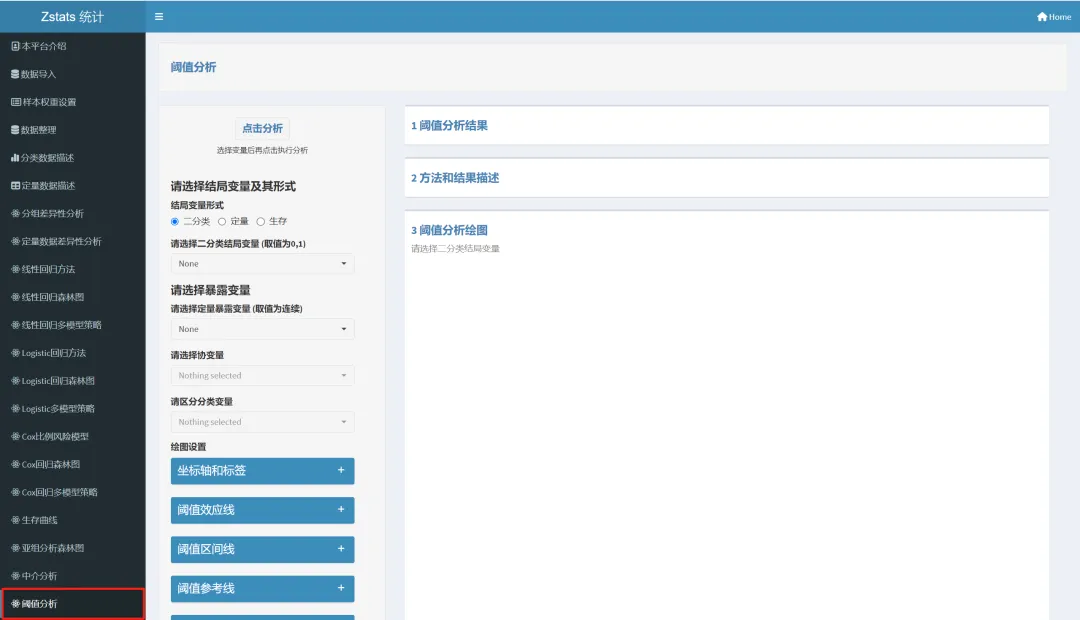Image resolution: width=1080 pixels, height=620 pixels.
Task: Open the 定量暴露变量 None dropdown
Action: click(x=262, y=329)
